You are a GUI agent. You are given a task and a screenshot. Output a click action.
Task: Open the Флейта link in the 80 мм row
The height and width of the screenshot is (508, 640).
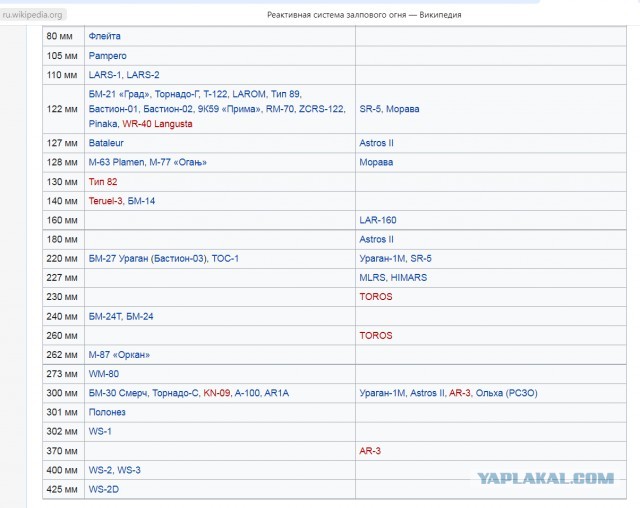(104, 36)
